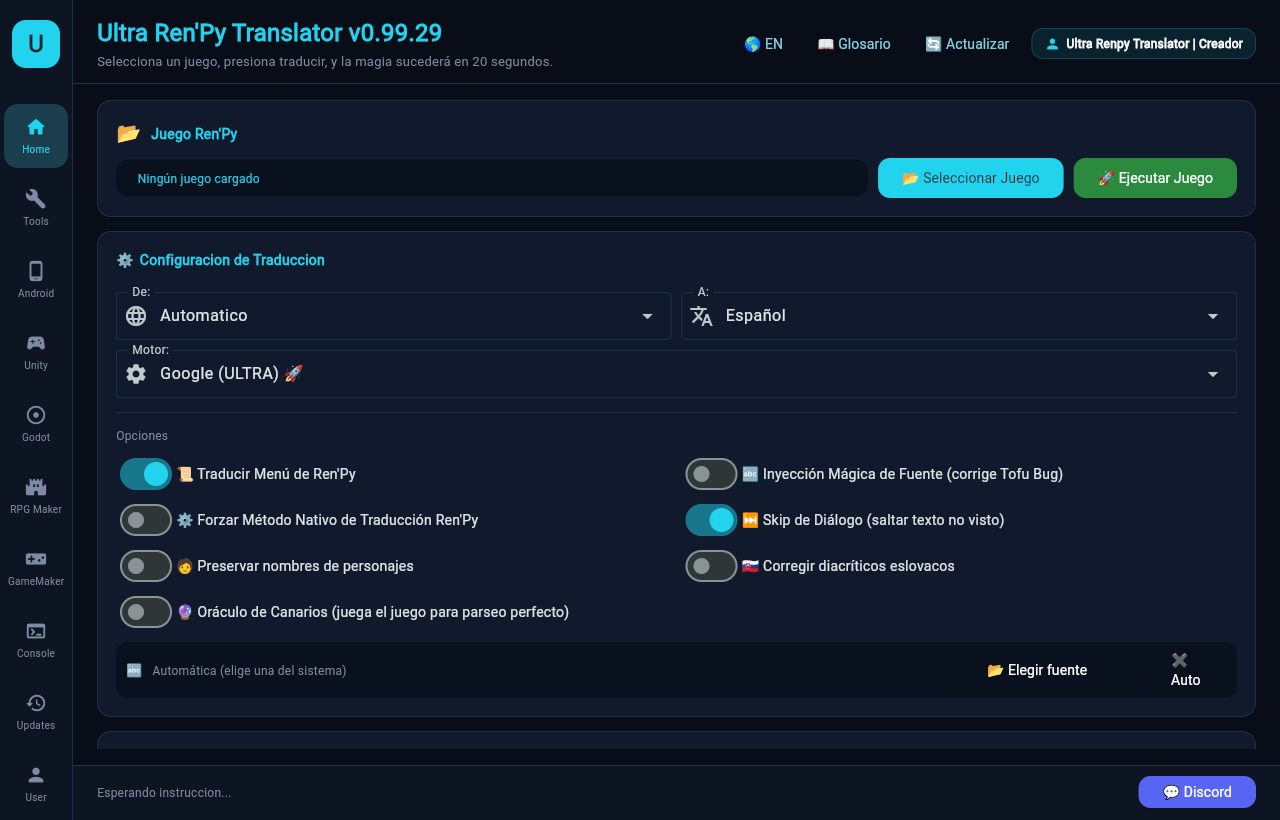Screen dimensions: 1280x820
Task: Toggle Traducir Menú de Ren'Py switch
Action: (146, 474)
